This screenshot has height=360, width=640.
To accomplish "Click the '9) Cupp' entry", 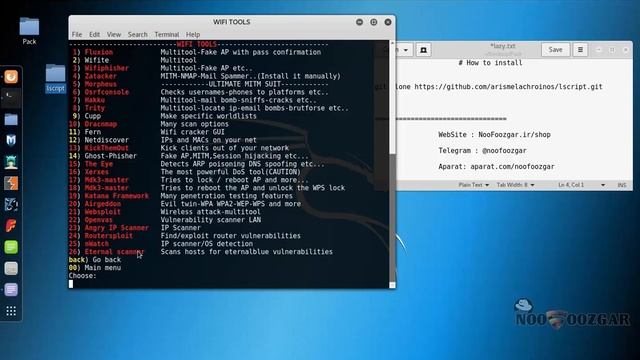I will click(x=87, y=116).
